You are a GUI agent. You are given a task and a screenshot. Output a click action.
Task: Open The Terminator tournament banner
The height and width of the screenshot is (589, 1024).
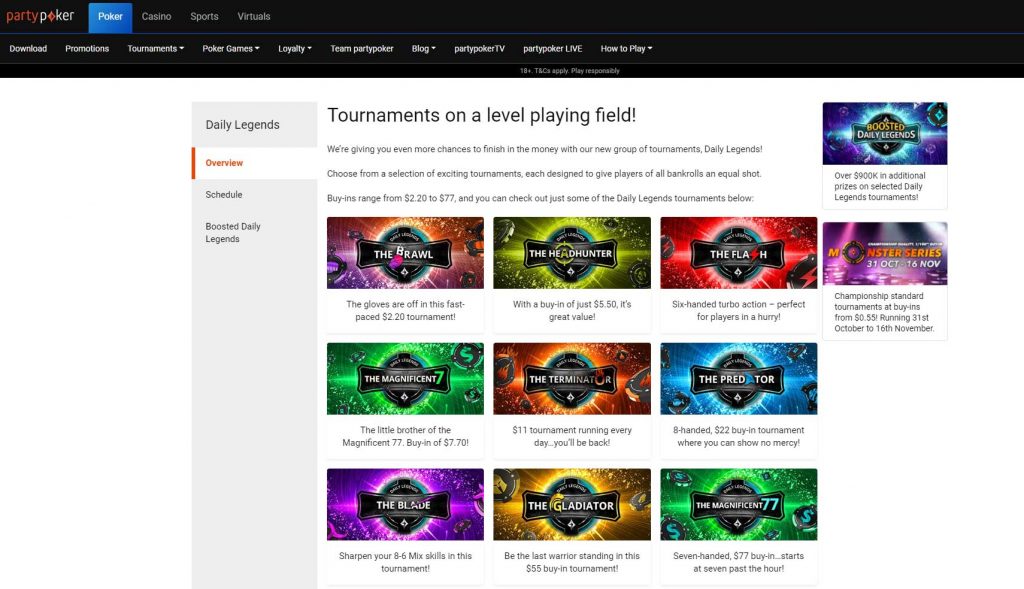click(571, 379)
